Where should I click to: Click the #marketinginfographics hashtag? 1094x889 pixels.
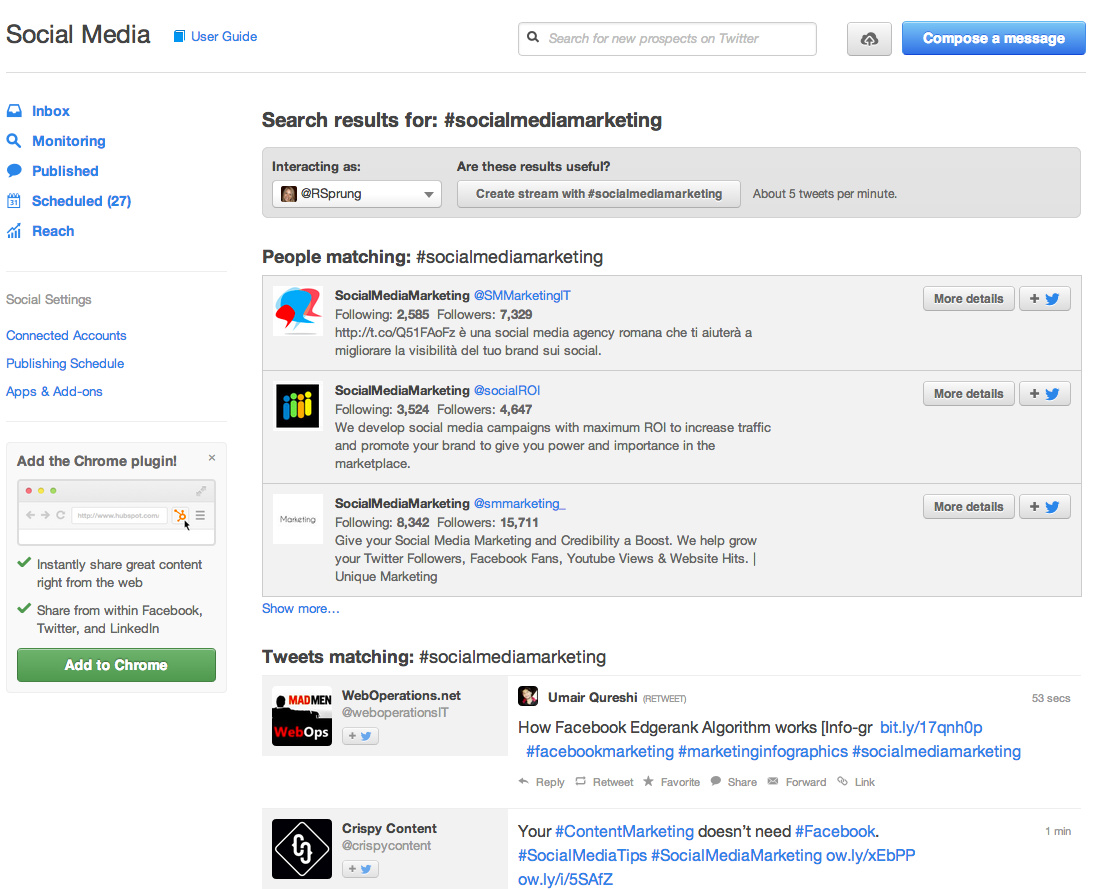point(763,752)
